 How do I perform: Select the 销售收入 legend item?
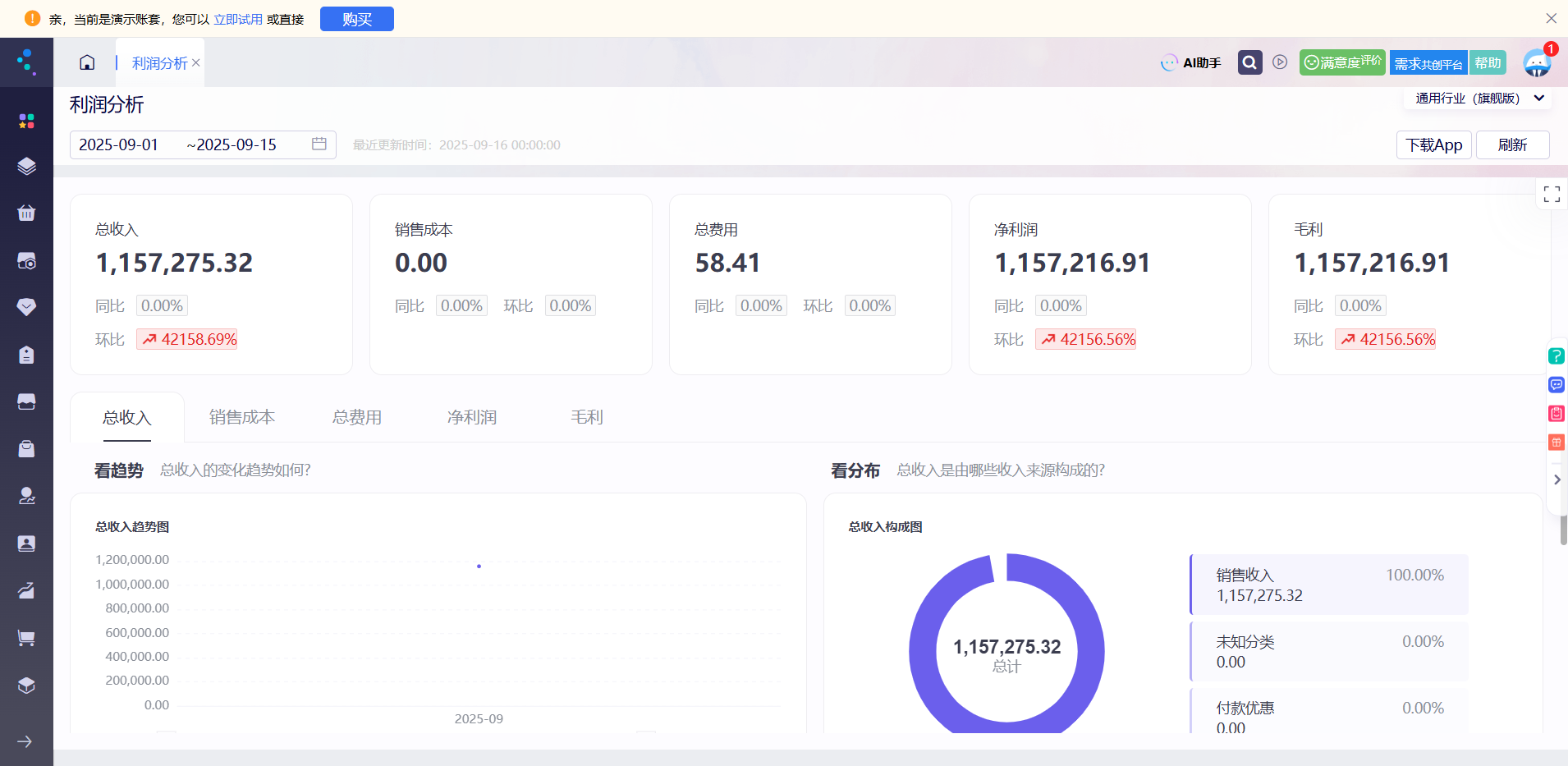[1328, 585]
